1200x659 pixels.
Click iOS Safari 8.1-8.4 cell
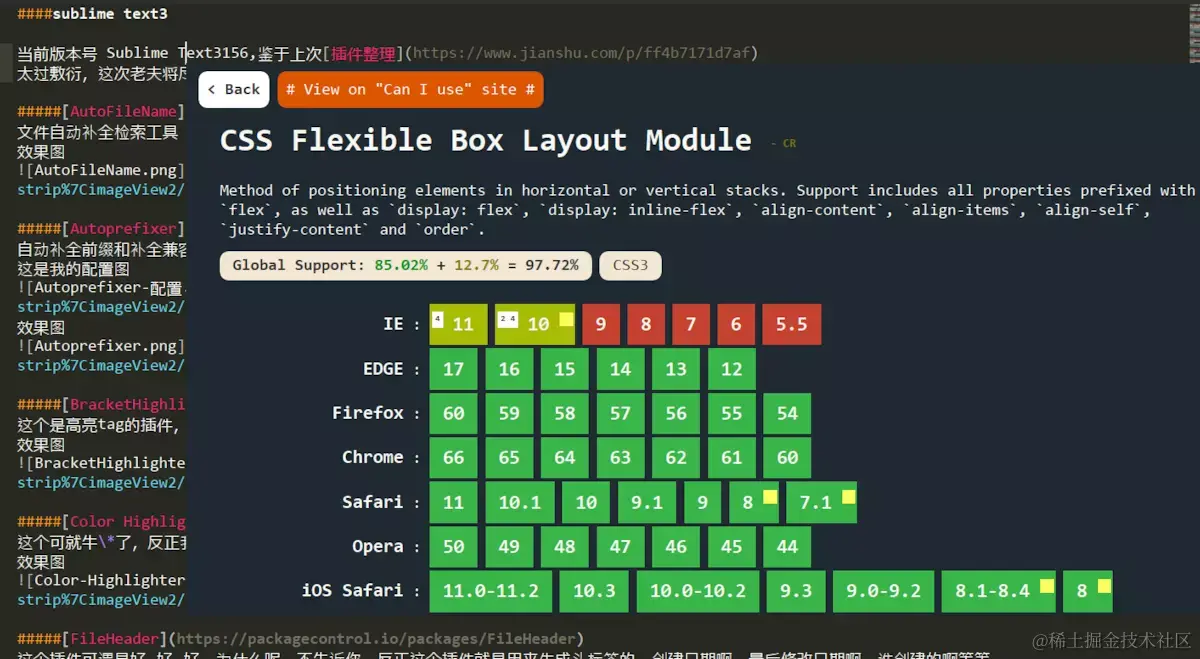(998, 591)
